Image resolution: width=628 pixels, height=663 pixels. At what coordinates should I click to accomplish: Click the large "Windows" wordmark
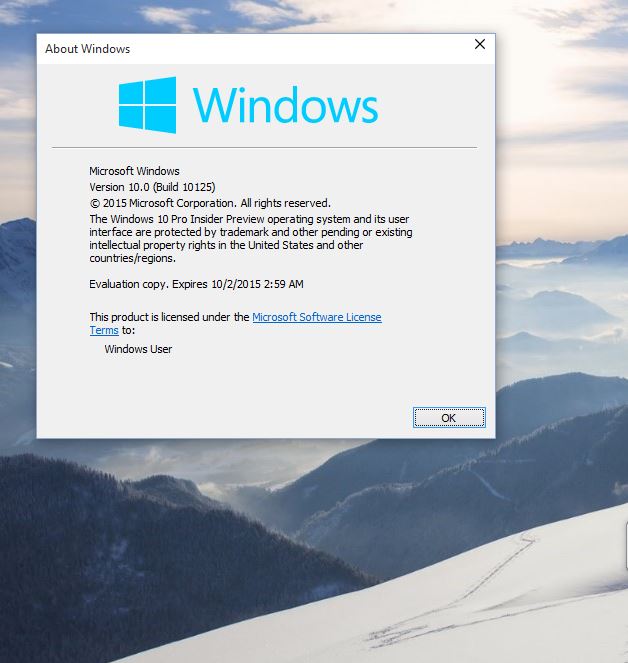point(285,105)
